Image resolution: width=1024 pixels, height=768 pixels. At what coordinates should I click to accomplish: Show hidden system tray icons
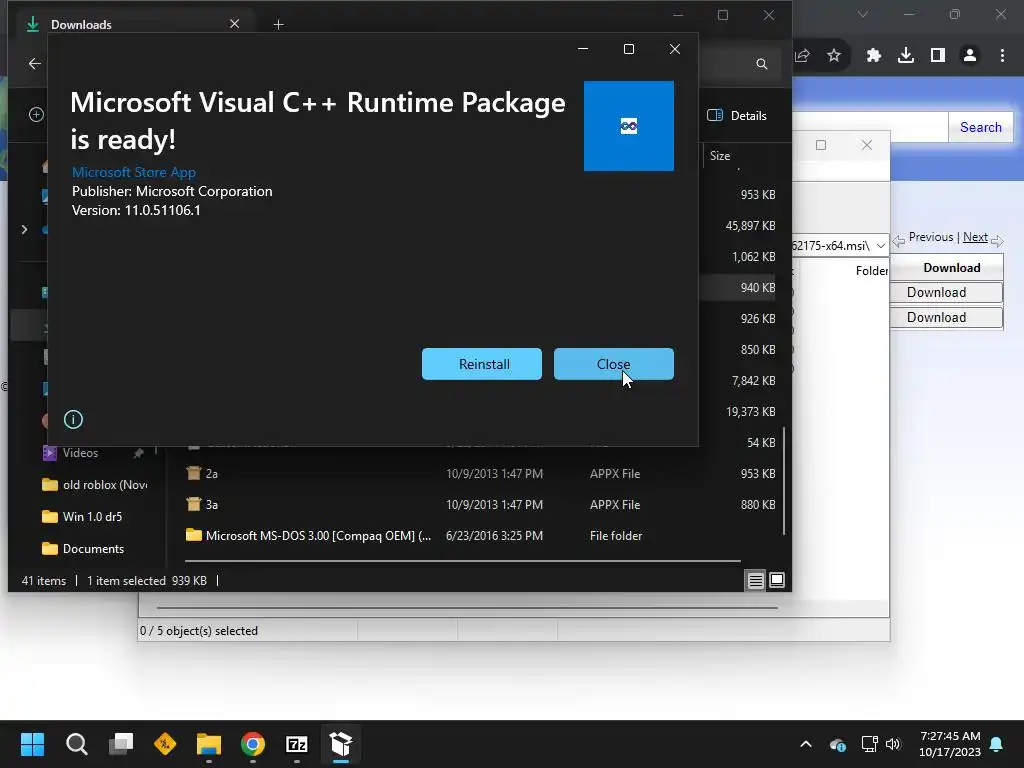(x=806, y=744)
